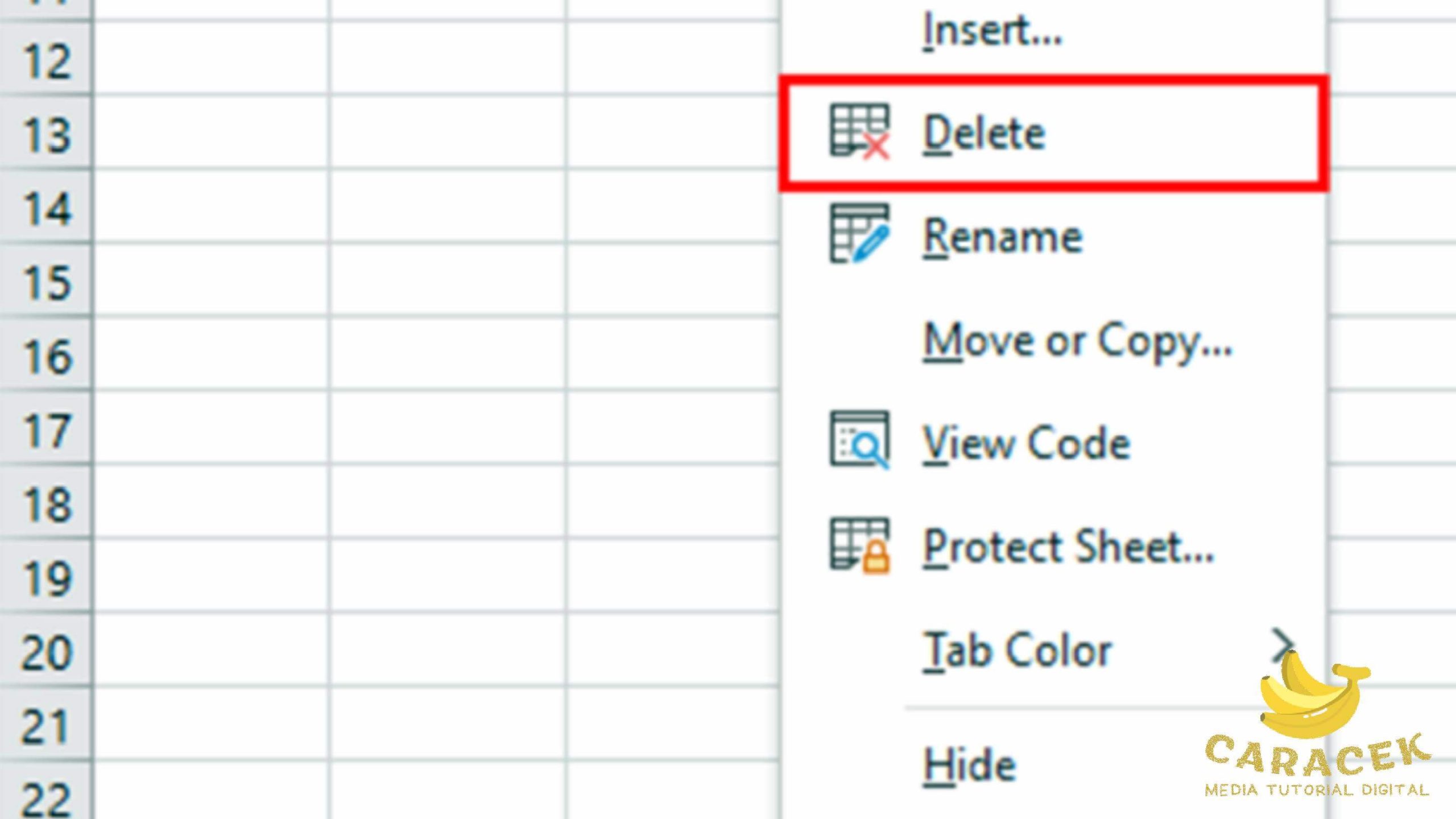Screen dimensions: 1456x819
Task: Click the row 20 header
Action: (x=47, y=652)
